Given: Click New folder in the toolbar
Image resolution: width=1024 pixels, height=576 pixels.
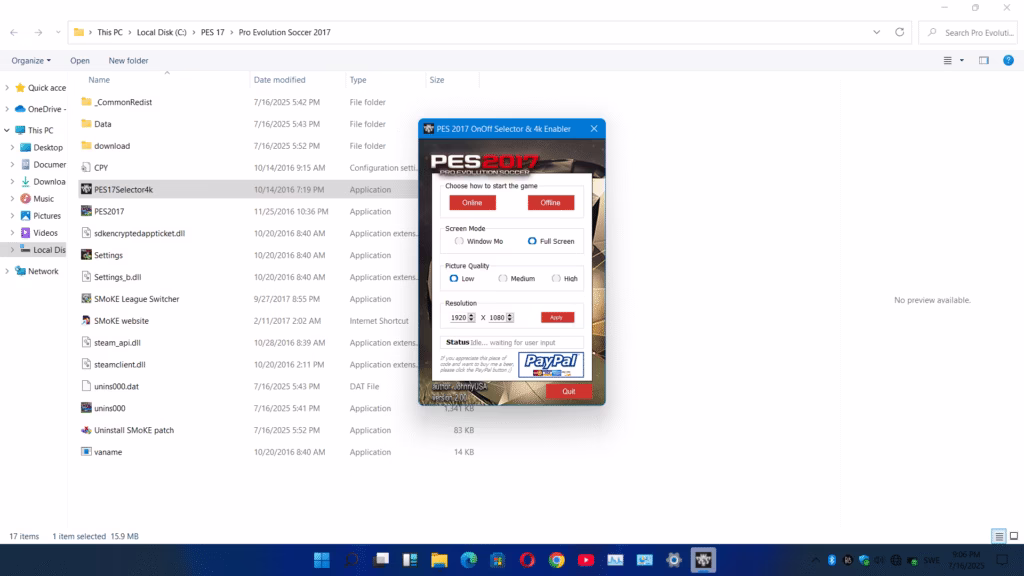Looking at the screenshot, I should click(x=128, y=60).
